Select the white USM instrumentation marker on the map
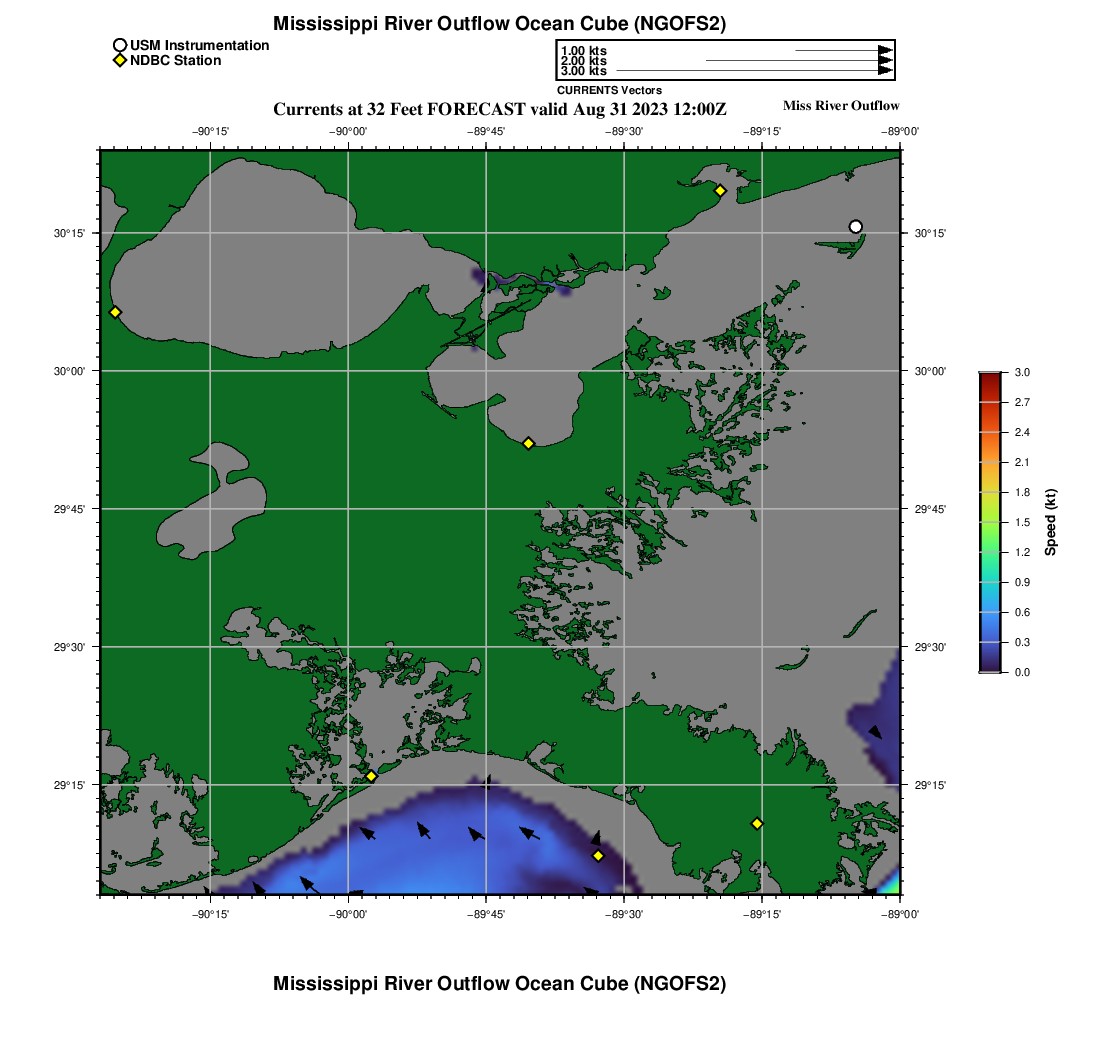The height and width of the screenshot is (1050, 1100). point(855,226)
